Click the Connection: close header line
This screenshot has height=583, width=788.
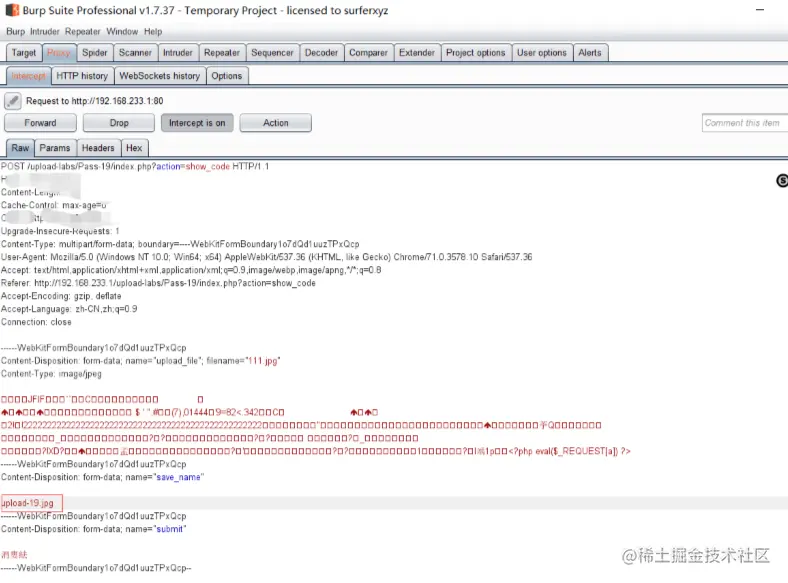36,322
